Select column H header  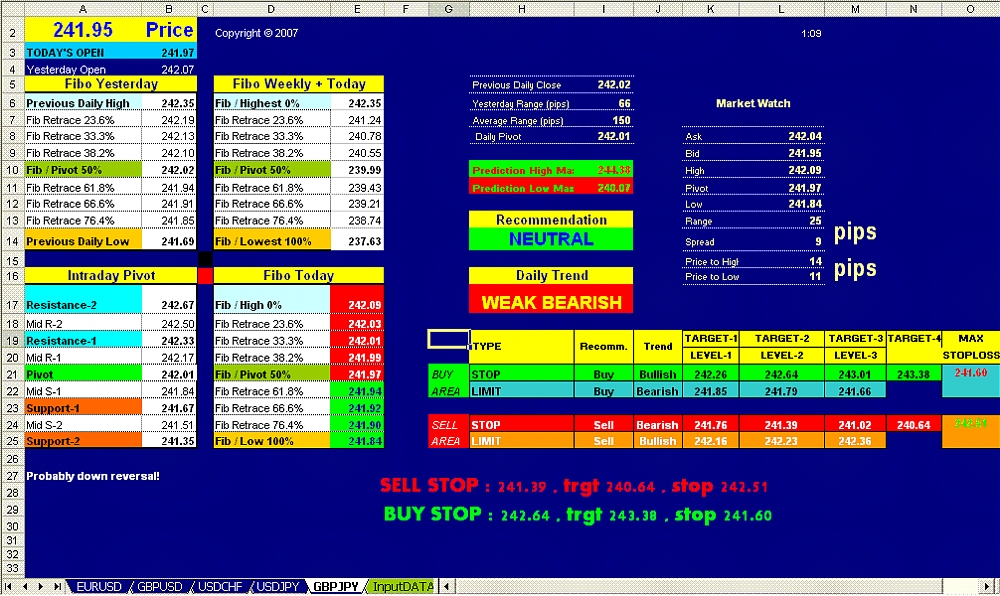tap(522, 9)
